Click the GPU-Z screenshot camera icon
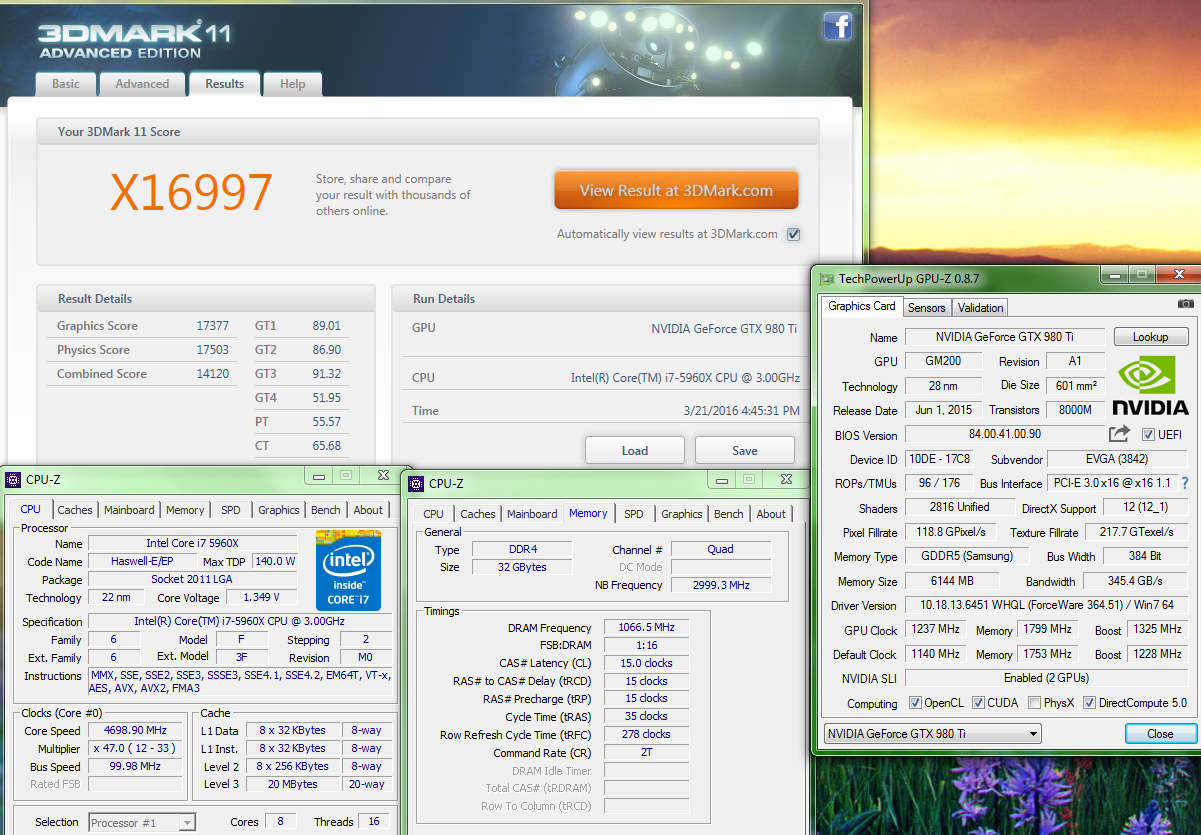Image resolution: width=1201 pixels, height=835 pixels. pyautogui.click(x=1185, y=304)
